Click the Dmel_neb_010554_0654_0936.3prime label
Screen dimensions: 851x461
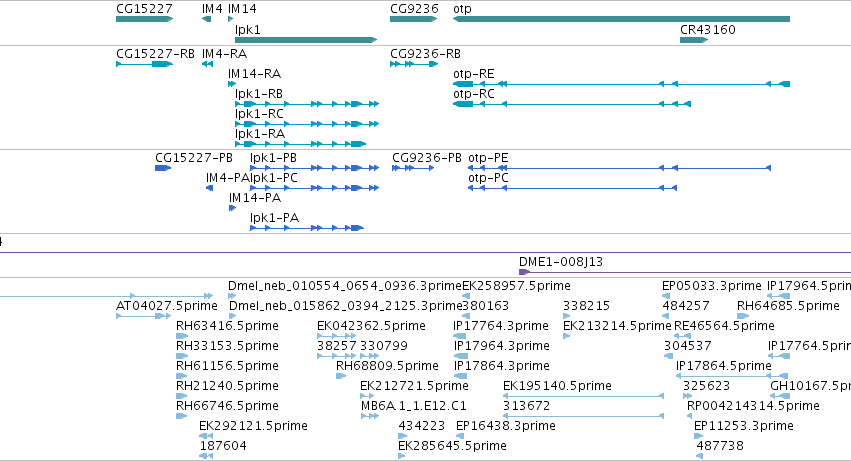pos(344,286)
